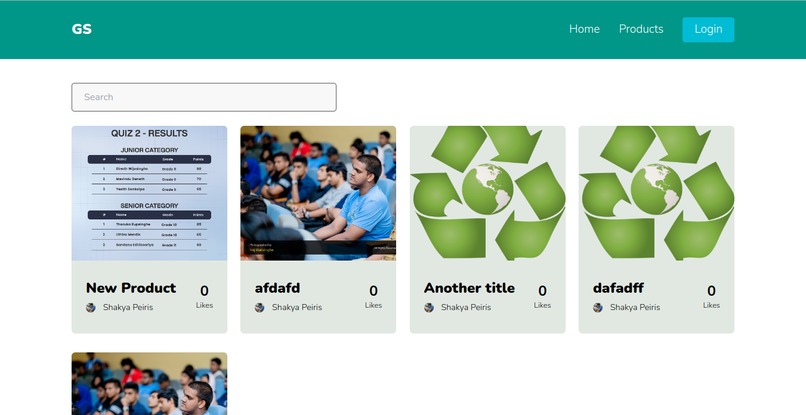Open the afdafd product audience photo

tap(318, 193)
